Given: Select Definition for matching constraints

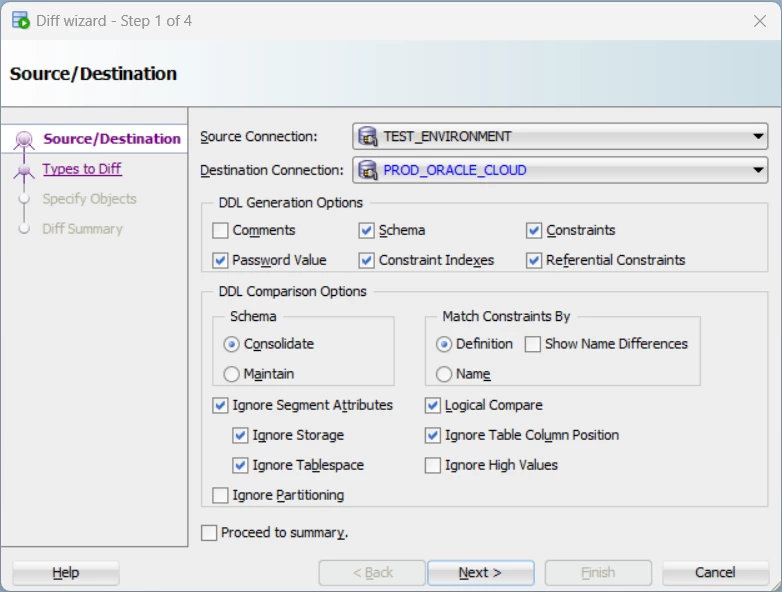Looking at the screenshot, I should tap(444, 344).
